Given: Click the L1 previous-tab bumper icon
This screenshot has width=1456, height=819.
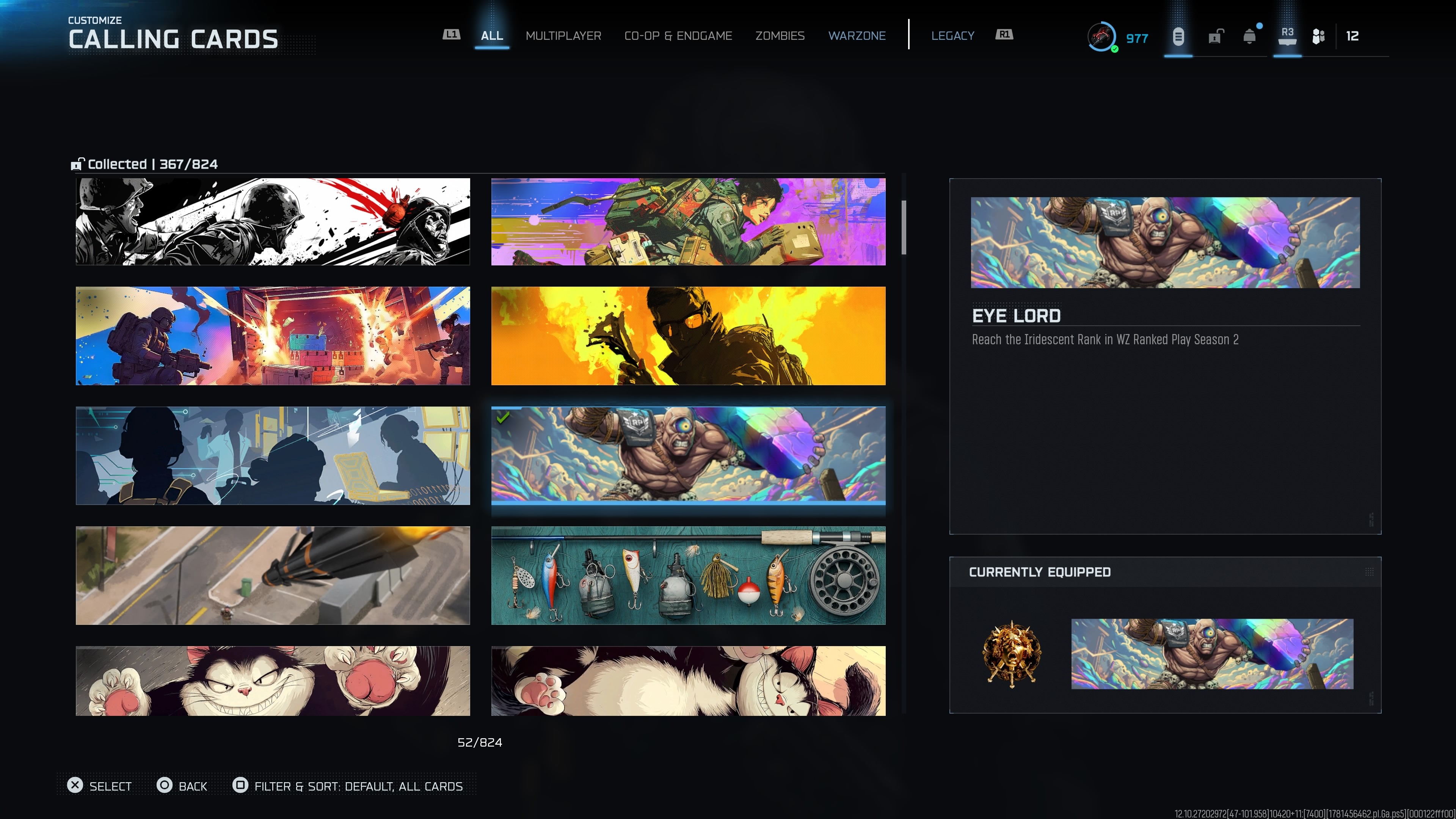Looking at the screenshot, I should click(451, 35).
